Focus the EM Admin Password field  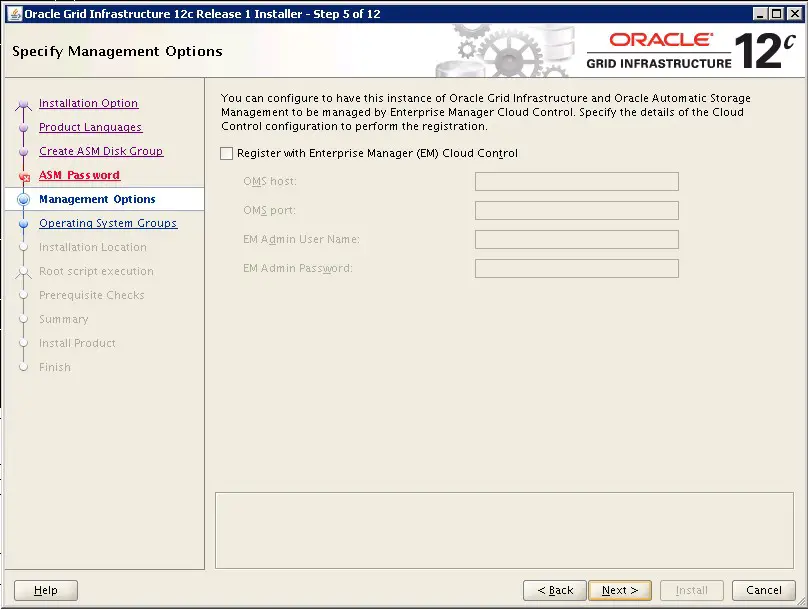[577, 268]
